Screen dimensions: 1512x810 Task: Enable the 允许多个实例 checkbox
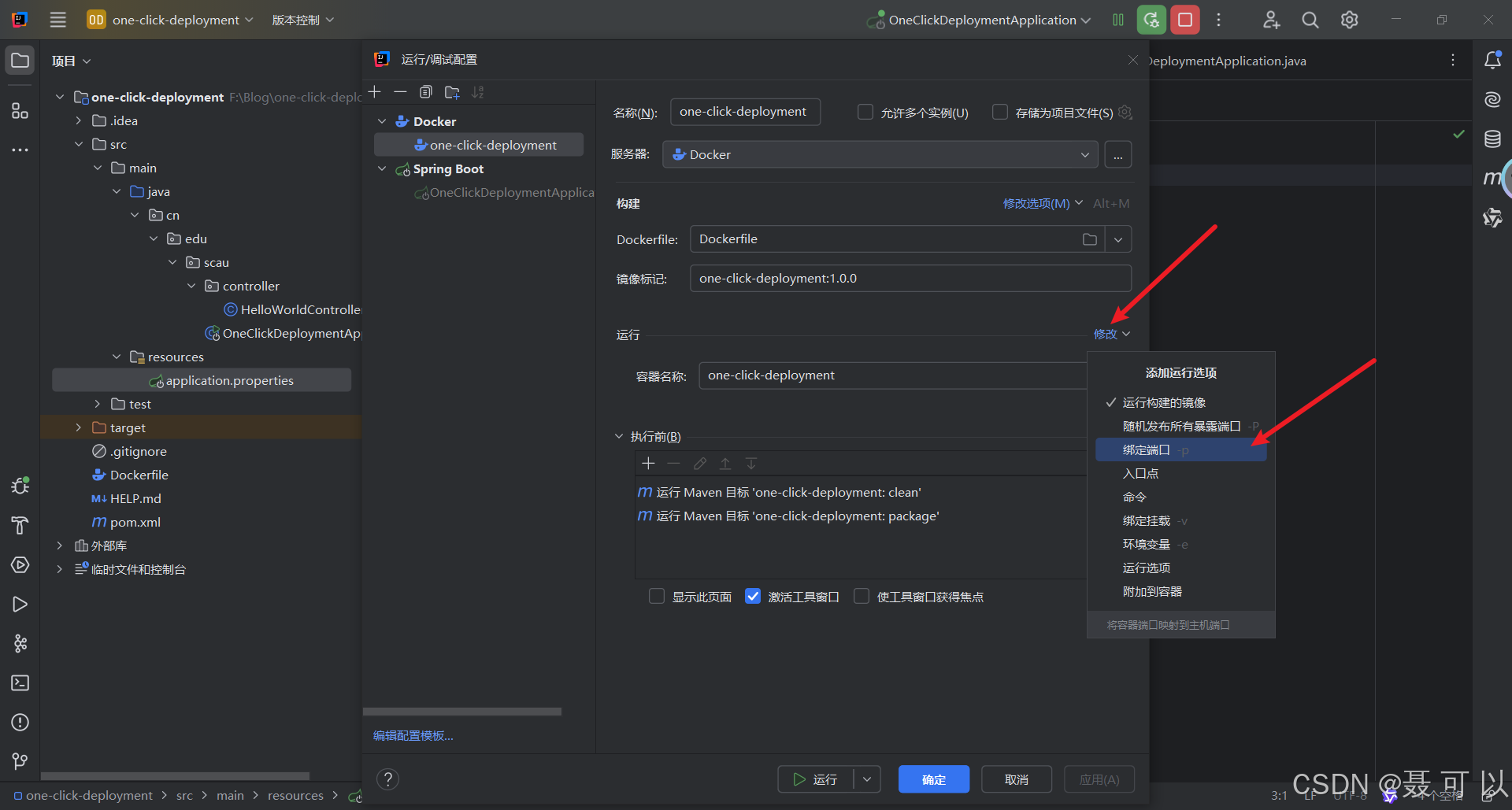(x=865, y=112)
